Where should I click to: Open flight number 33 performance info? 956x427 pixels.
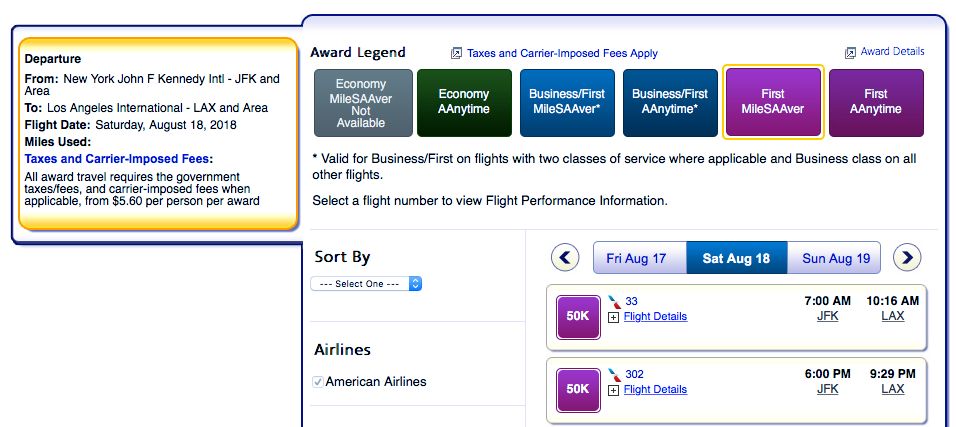pos(631,301)
